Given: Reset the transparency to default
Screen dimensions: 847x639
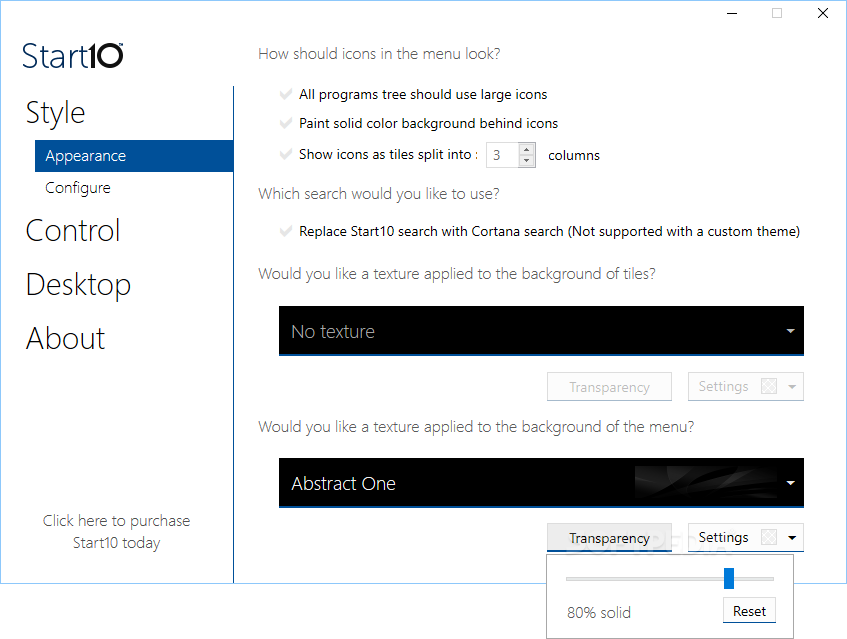Looking at the screenshot, I should (x=749, y=611).
